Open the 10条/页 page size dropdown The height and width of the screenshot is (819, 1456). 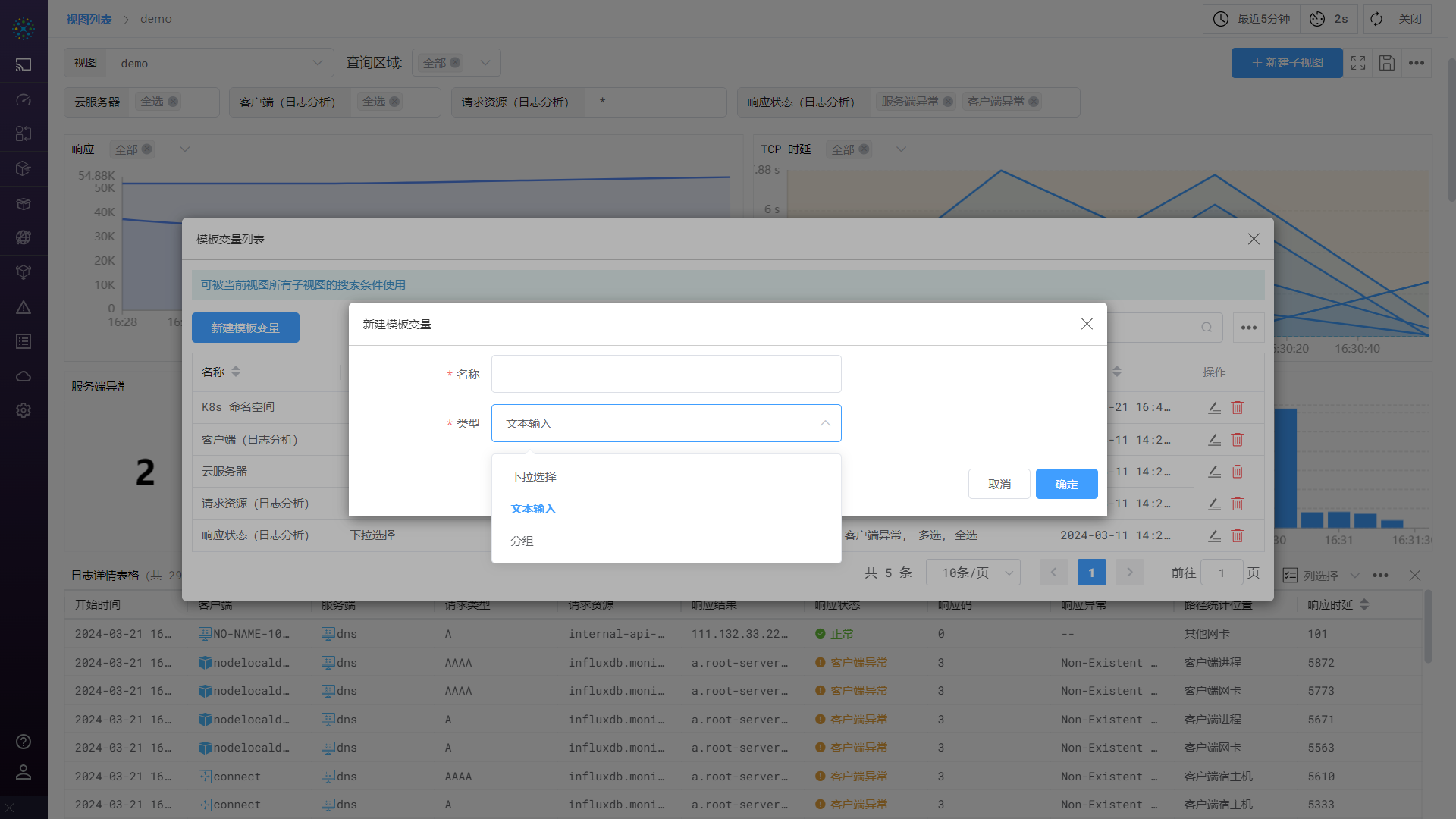click(x=973, y=573)
